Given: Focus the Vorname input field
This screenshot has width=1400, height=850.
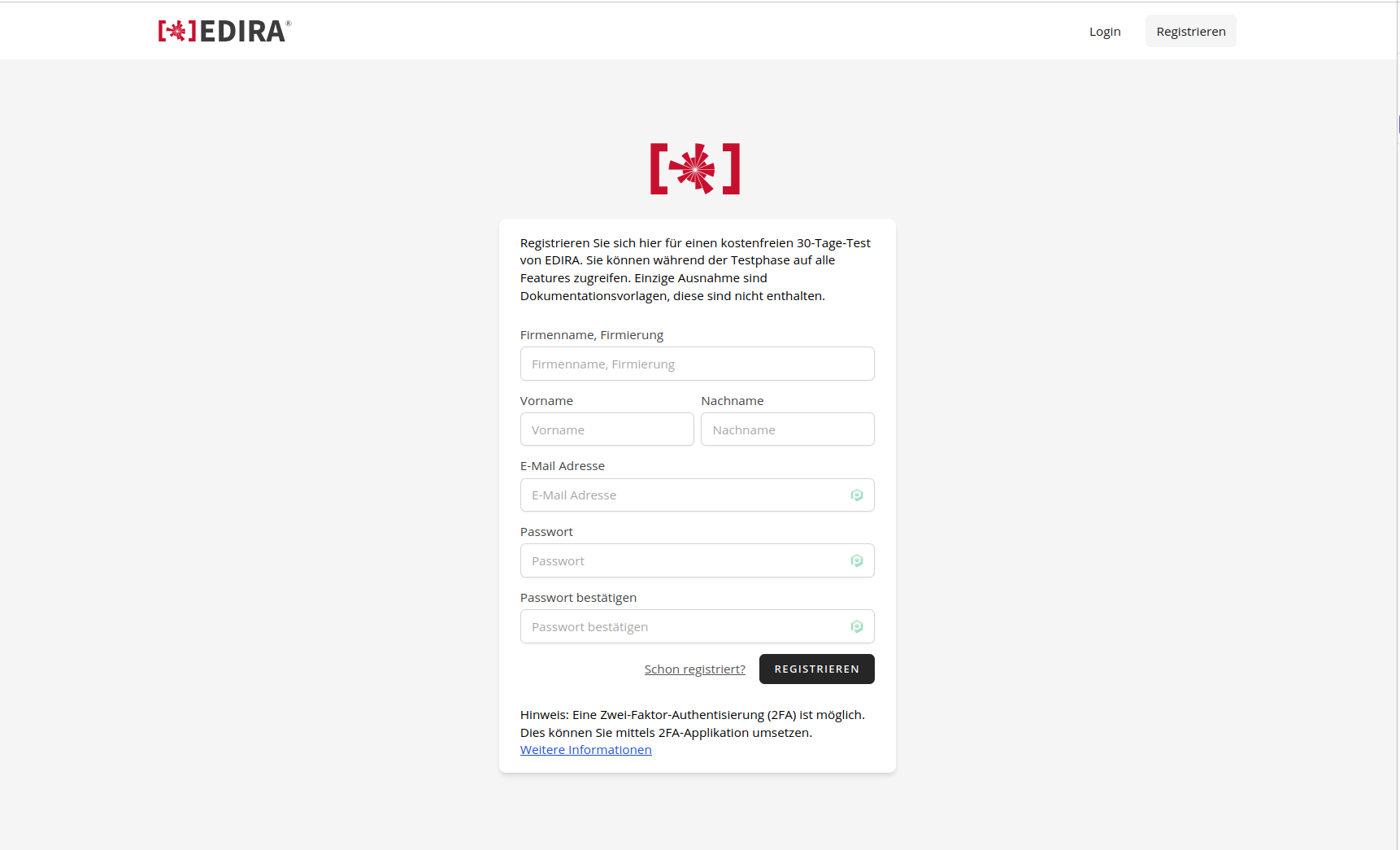Looking at the screenshot, I should click(607, 429).
